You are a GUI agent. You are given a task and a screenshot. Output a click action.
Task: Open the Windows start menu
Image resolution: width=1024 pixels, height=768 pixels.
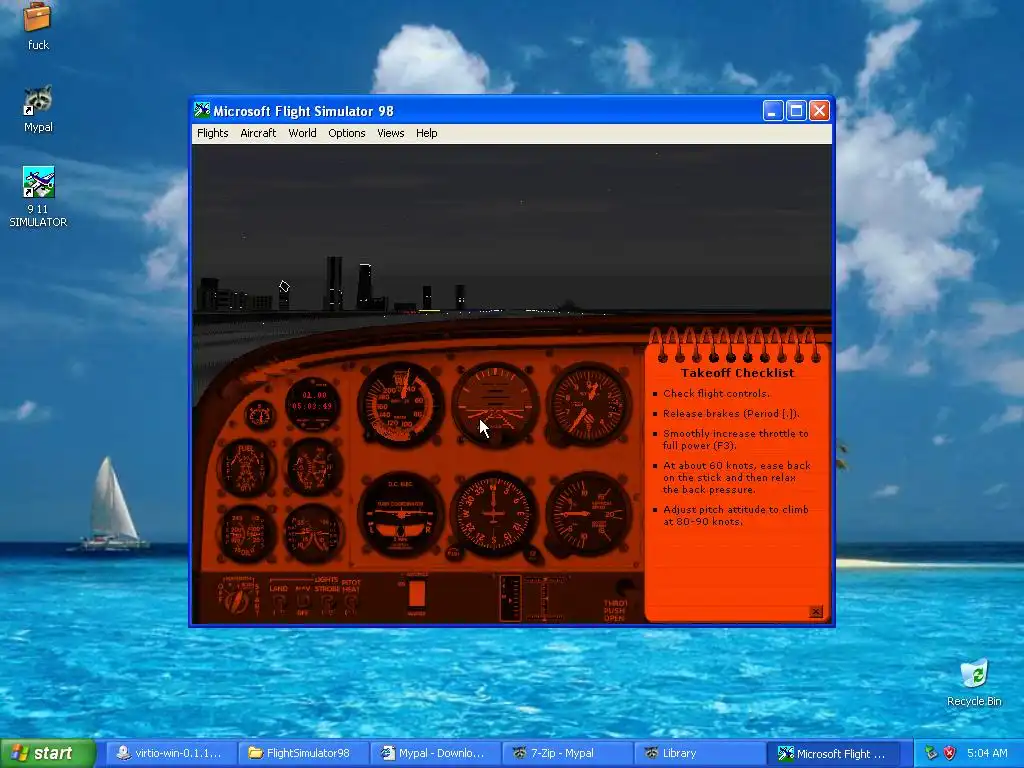(x=48, y=753)
